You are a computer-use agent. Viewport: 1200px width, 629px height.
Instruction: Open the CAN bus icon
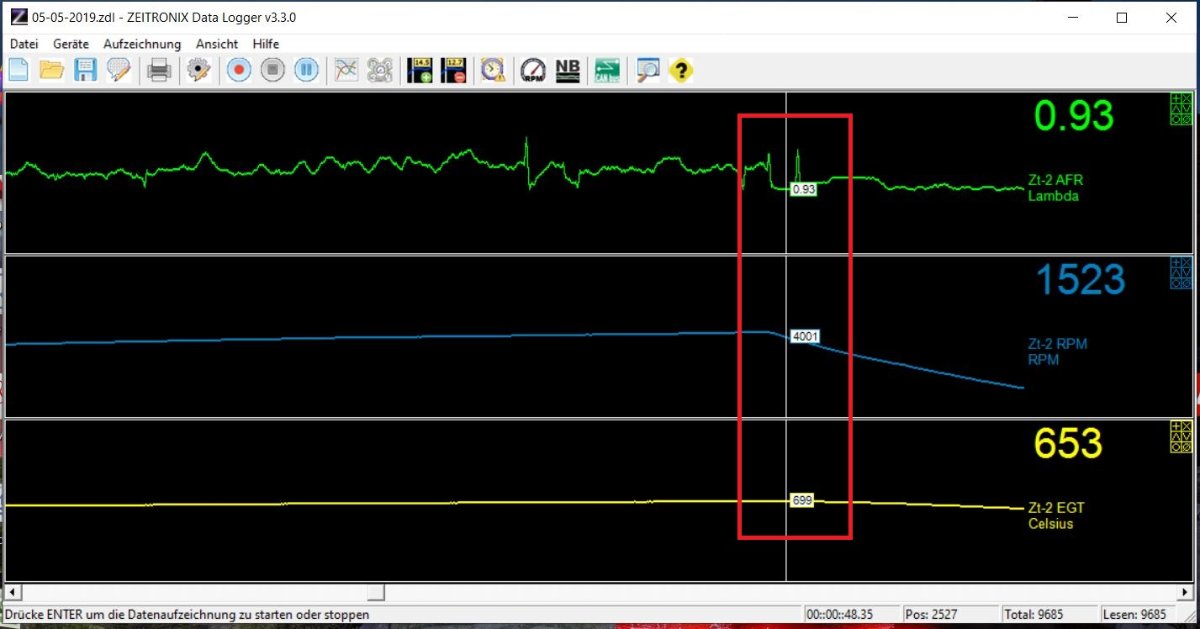point(607,70)
